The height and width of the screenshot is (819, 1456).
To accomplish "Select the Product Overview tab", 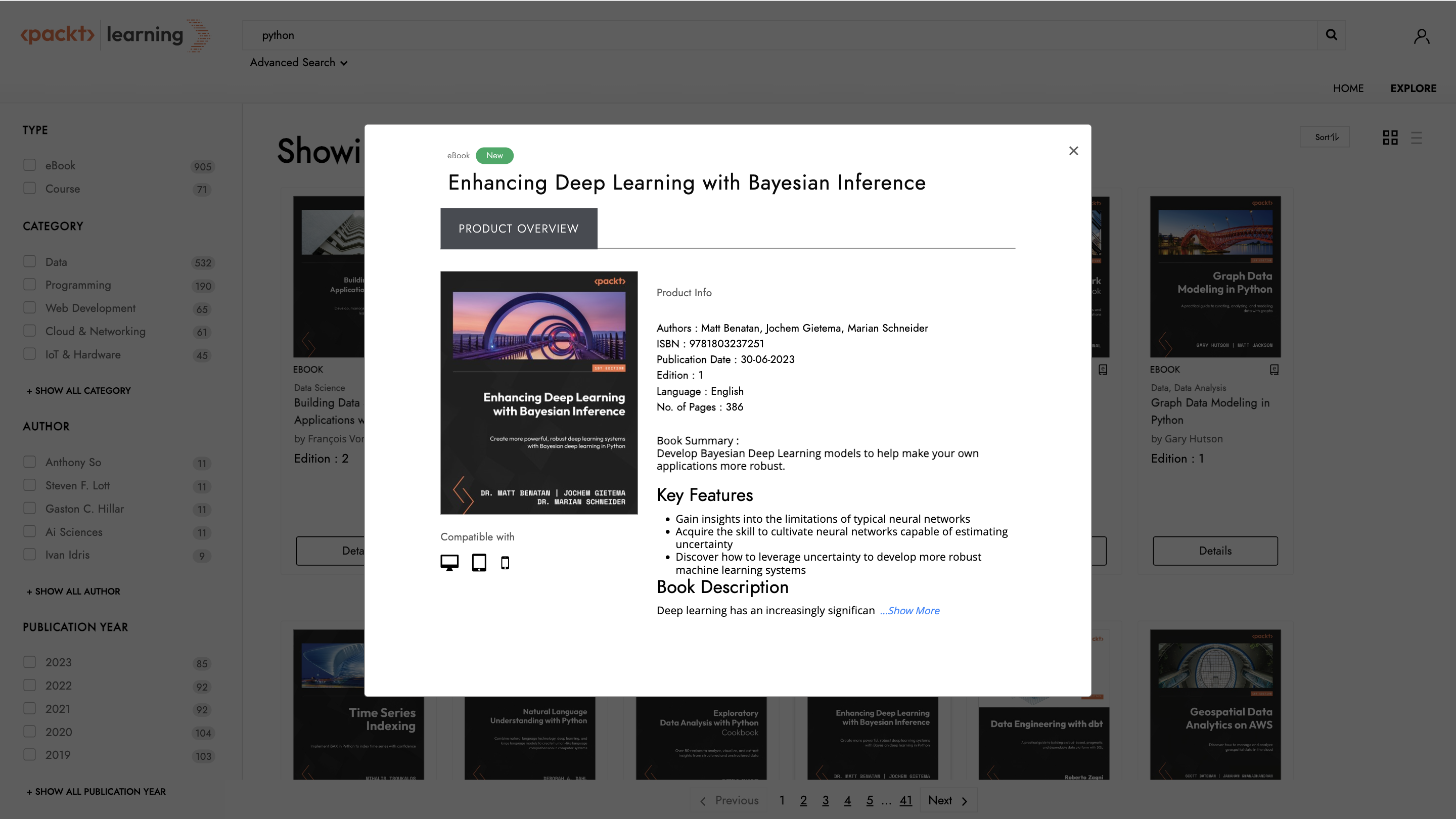I will 518,229.
